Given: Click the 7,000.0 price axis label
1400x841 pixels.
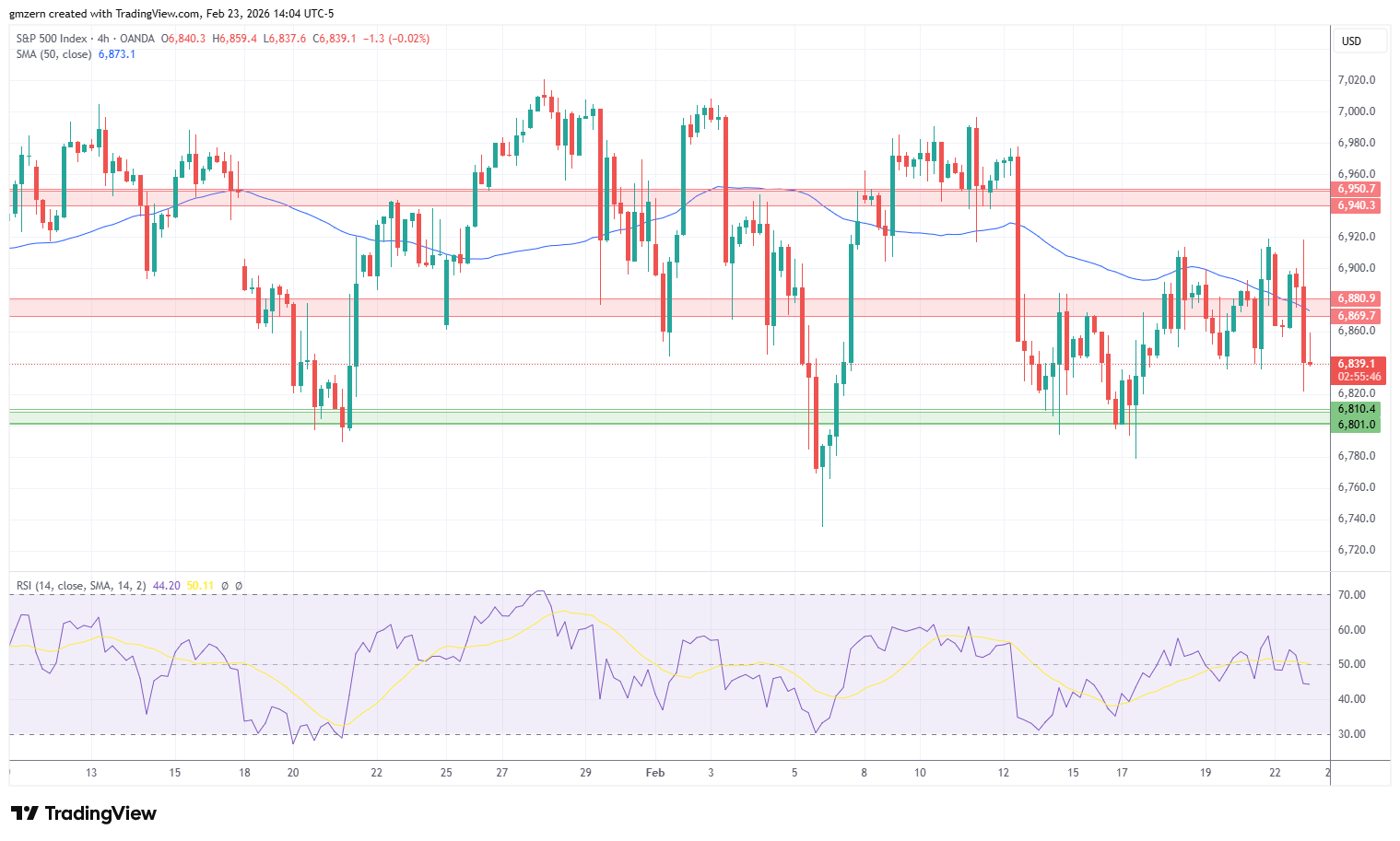Looking at the screenshot, I should [x=1357, y=111].
